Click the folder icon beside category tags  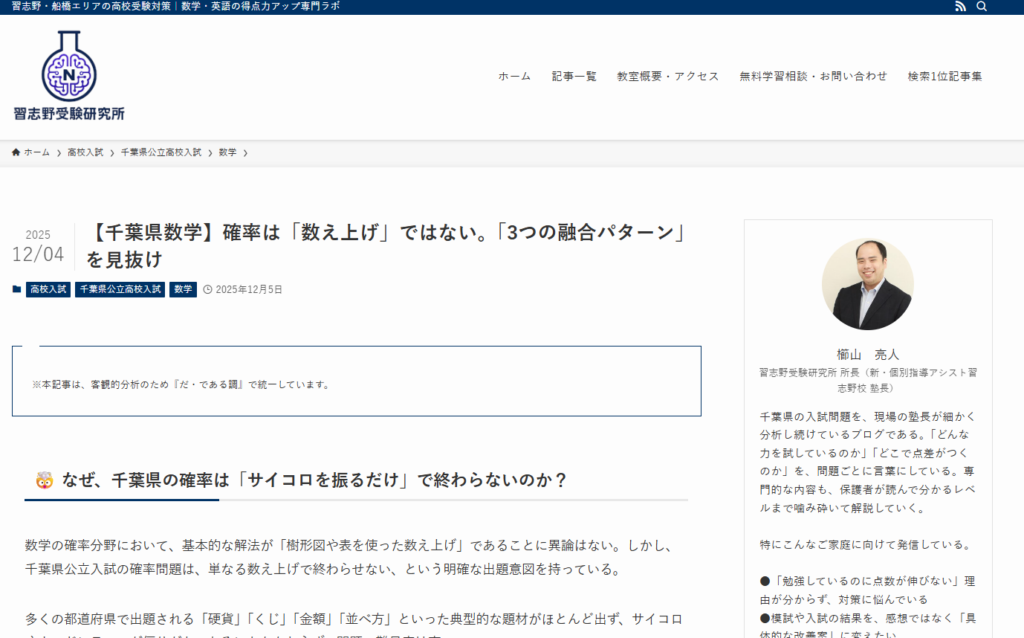16,289
